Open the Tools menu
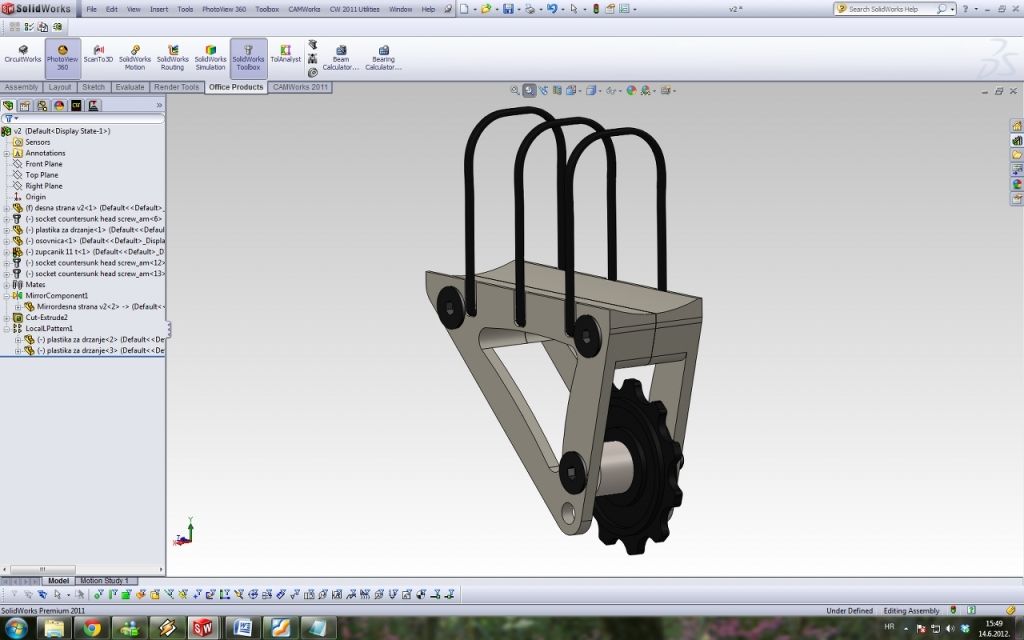Screen dimensions: 1024x640 coord(185,9)
